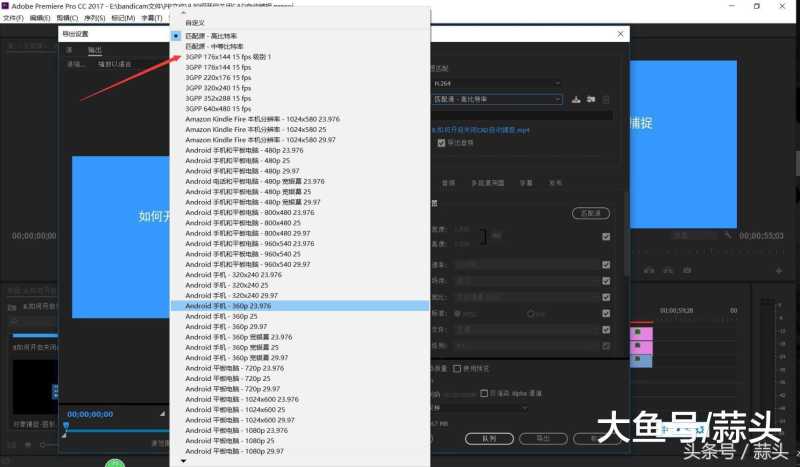Click the video settings vertical scrollbar
The height and width of the screenshot is (467, 800).
627,234
